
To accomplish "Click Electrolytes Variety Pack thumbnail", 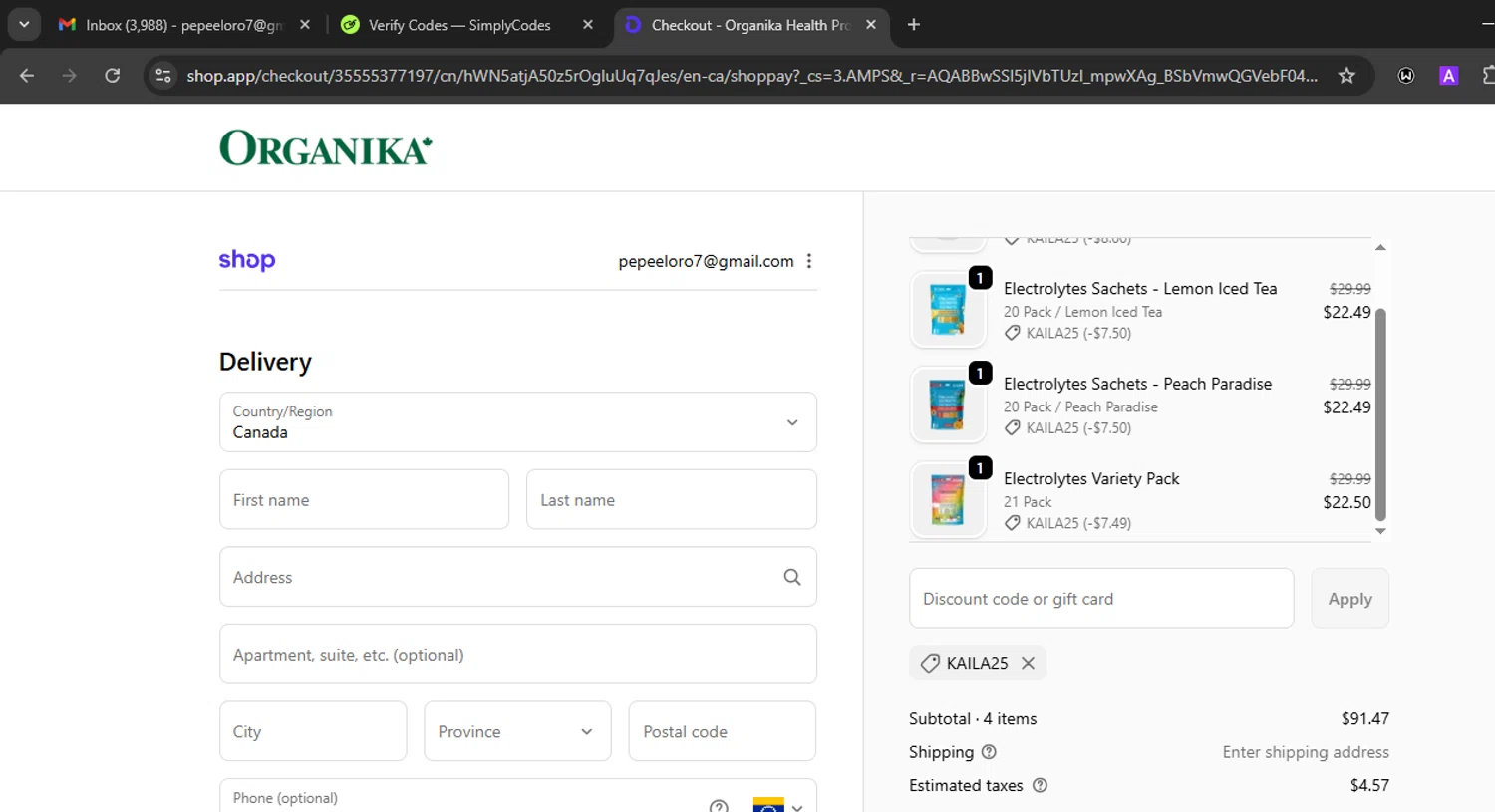I will 948,500.
